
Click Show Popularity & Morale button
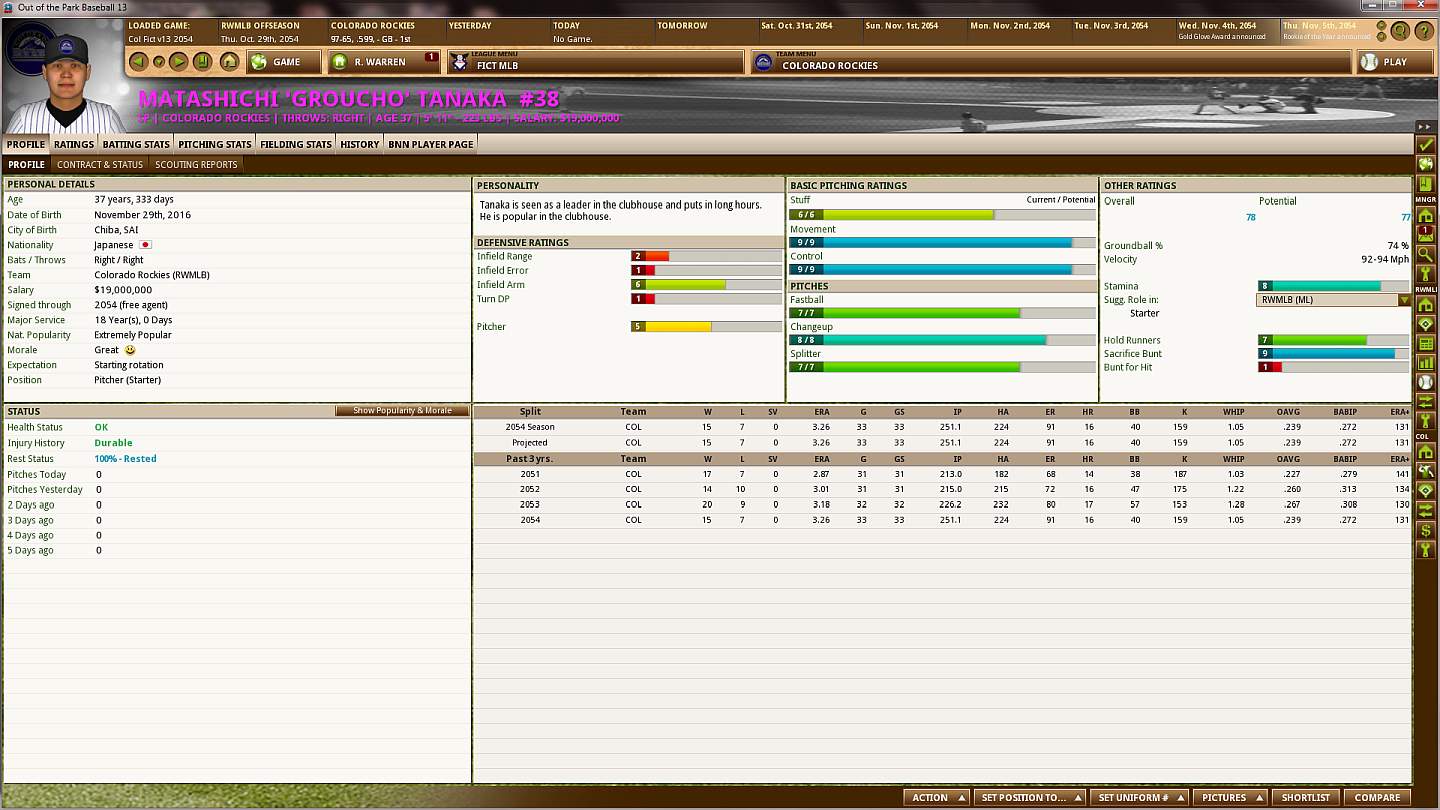pos(402,411)
